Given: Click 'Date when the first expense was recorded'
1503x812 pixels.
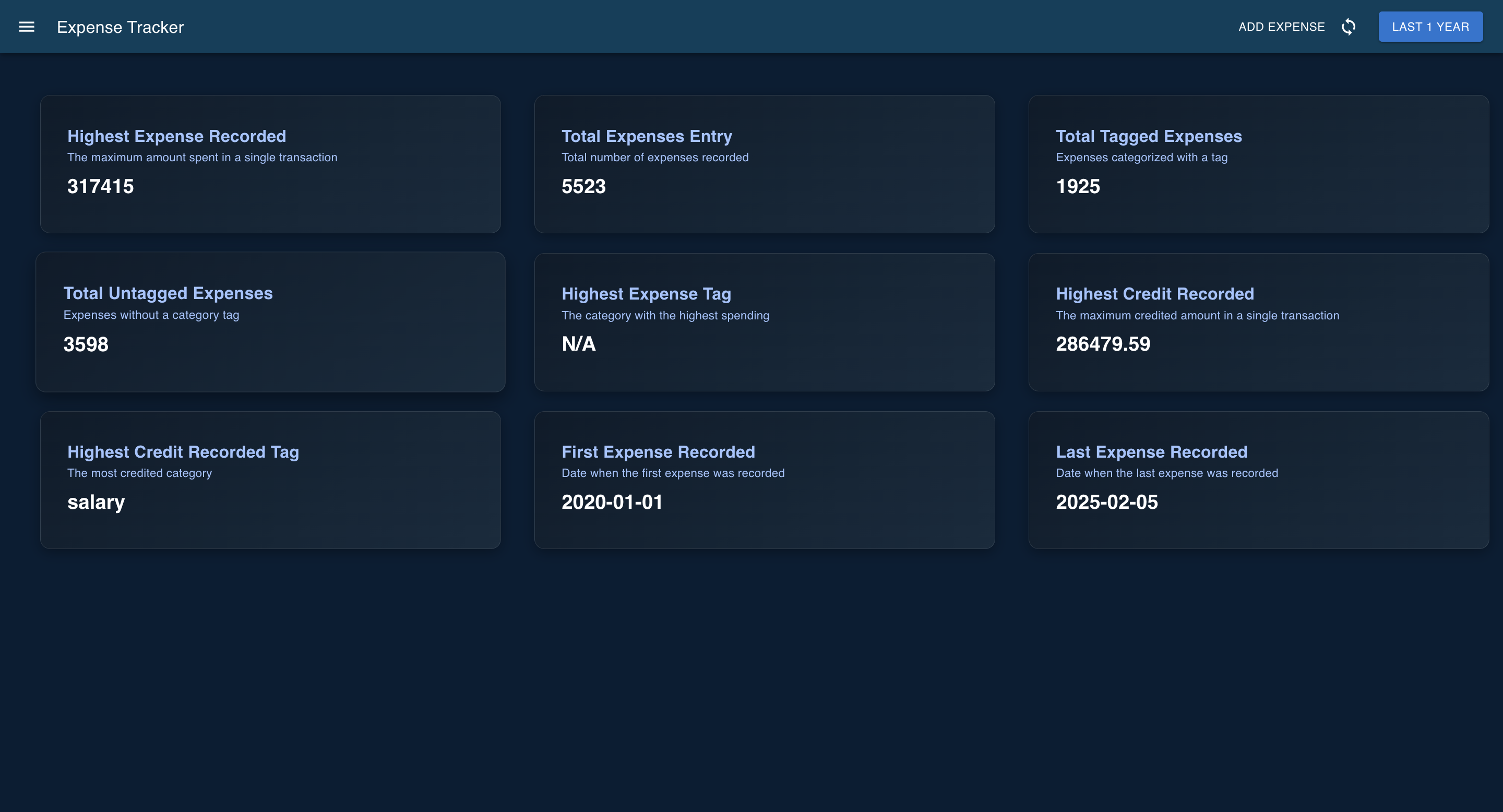Looking at the screenshot, I should (673, 473).
